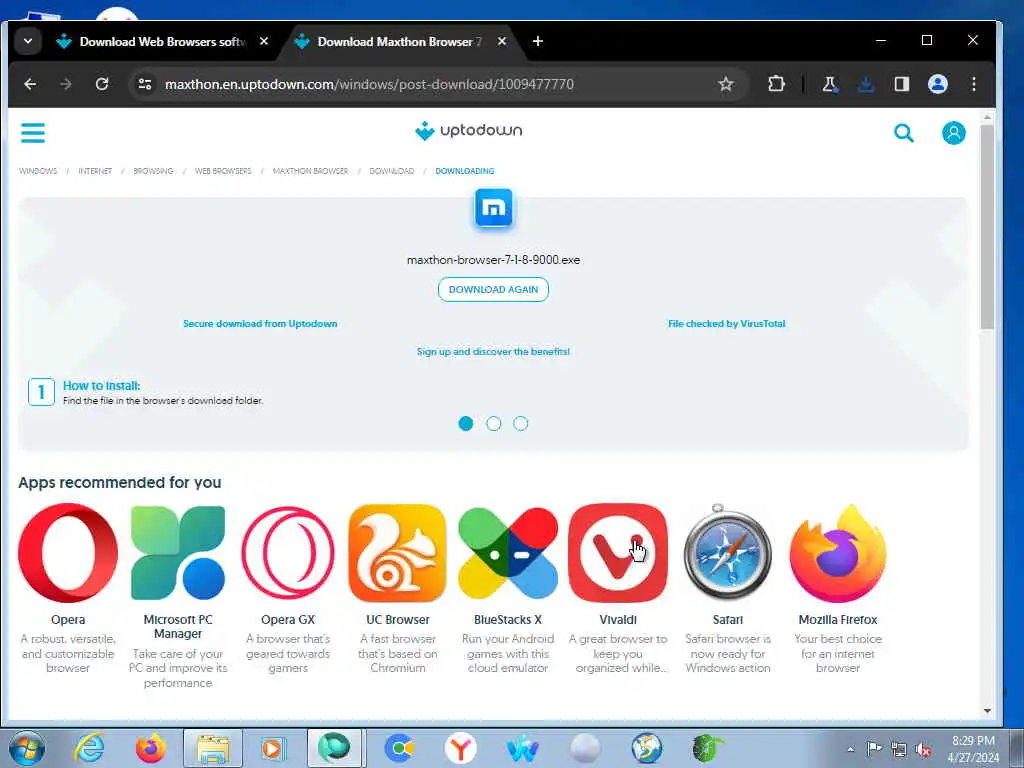The height and width of the screenshot is (768, 1024).
Task: Show the browser downloads panel
Action: 866,84
